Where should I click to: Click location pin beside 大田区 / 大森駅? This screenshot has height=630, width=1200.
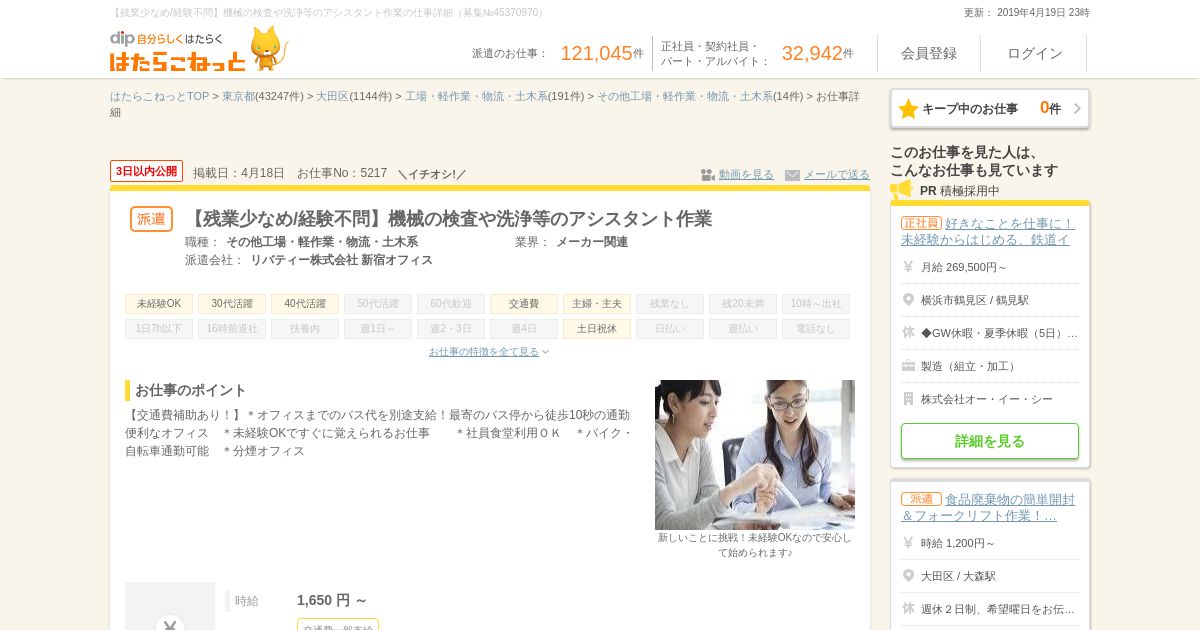point(908,576)
